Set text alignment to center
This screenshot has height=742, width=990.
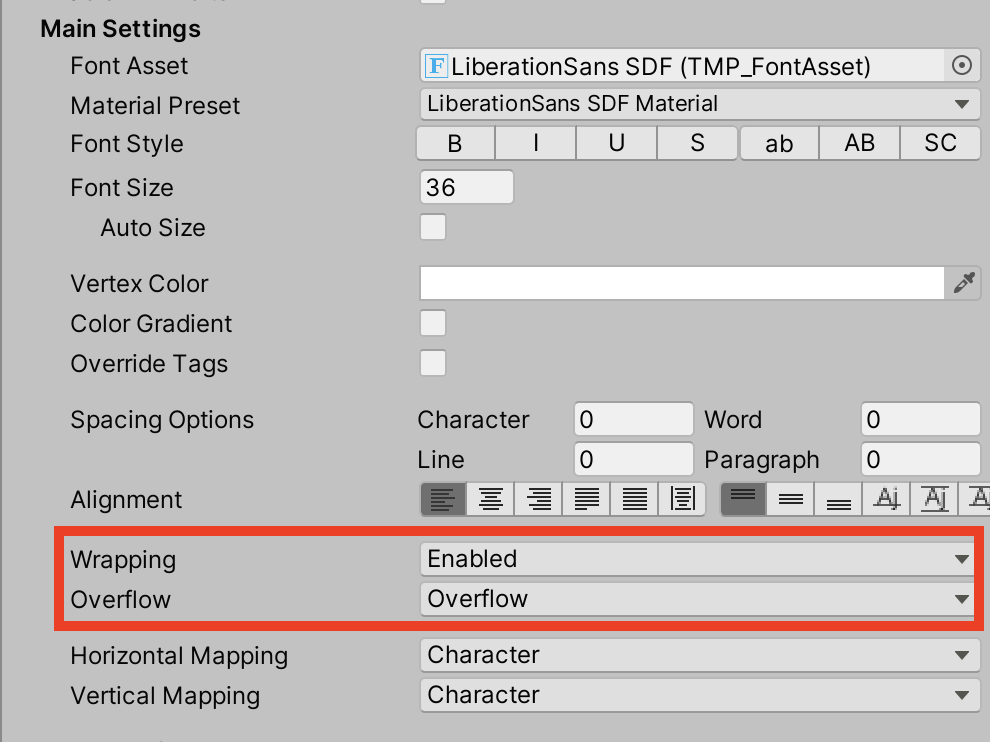coord(491,498)
